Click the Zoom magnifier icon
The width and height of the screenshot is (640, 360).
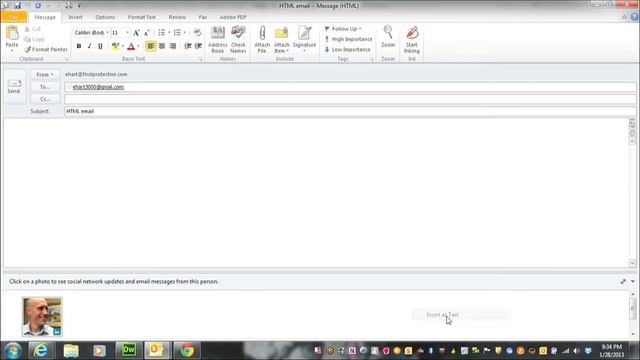point(388,32)
